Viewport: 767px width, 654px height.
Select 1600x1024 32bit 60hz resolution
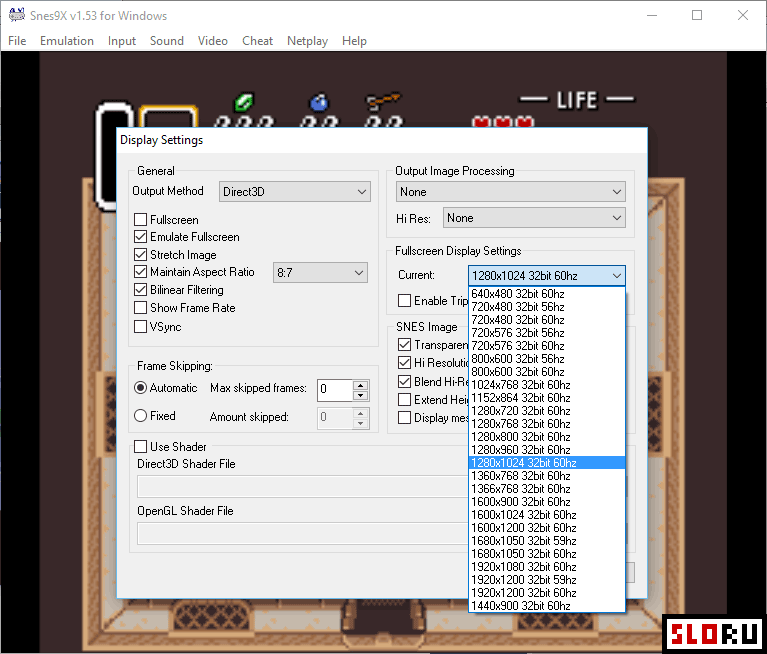pos(547,515)
